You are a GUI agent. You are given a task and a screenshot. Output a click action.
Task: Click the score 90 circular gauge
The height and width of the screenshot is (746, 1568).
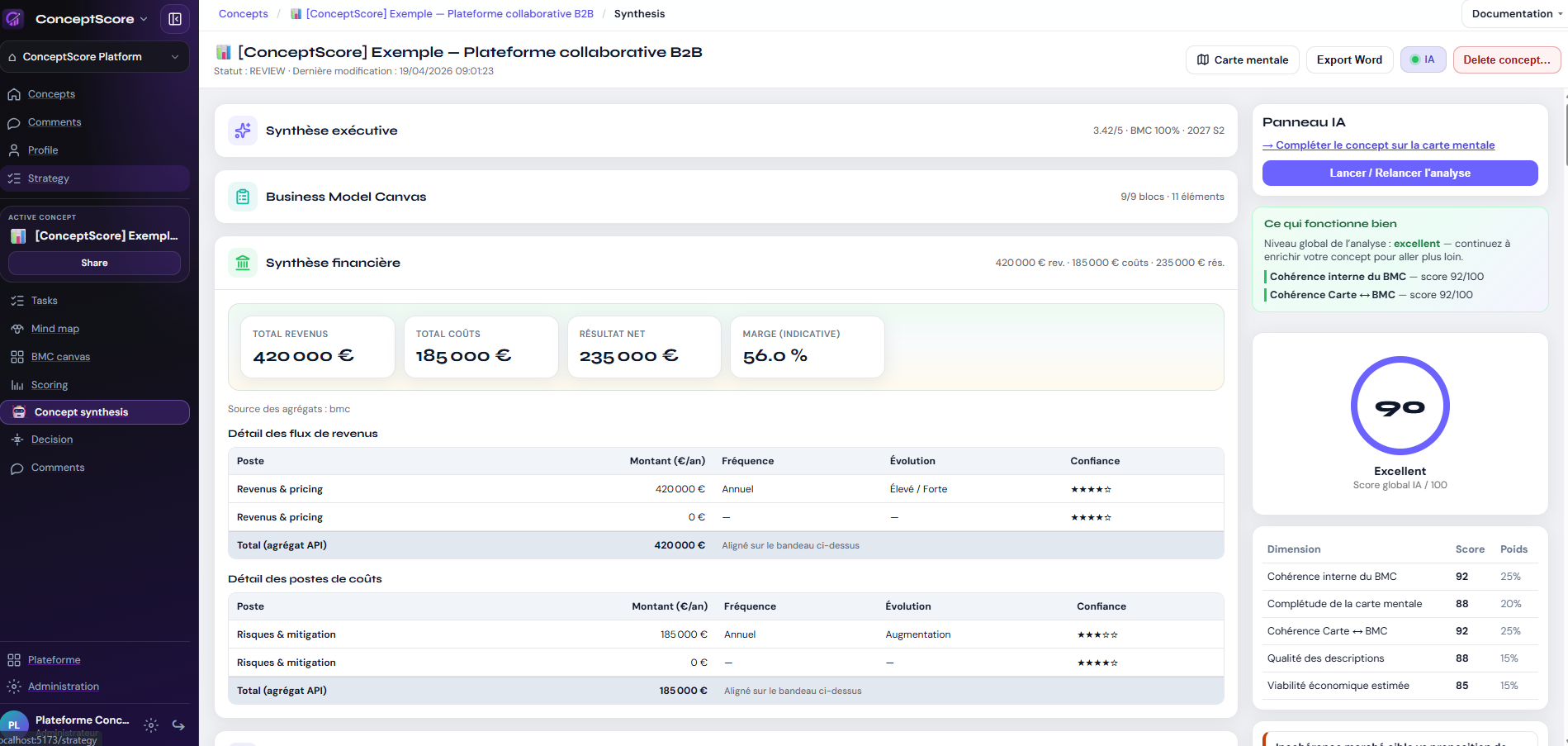coord(1400,406)
